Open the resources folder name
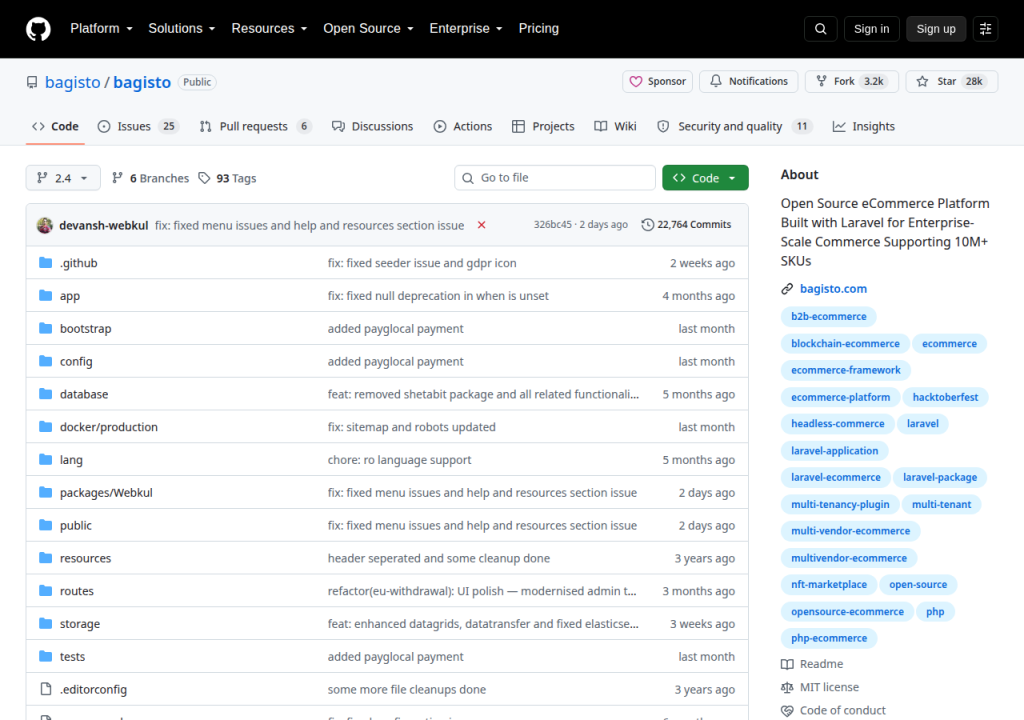 (x=86, y=558)
